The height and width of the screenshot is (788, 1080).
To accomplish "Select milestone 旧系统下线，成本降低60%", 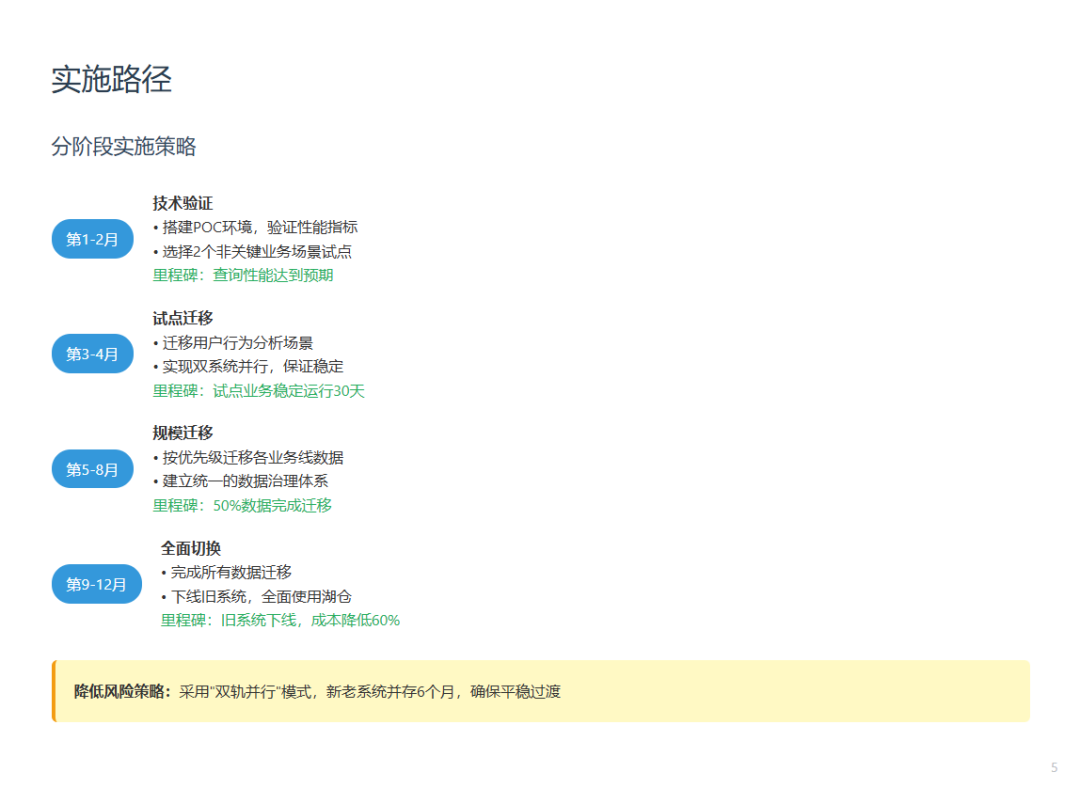I will point(280,621).
